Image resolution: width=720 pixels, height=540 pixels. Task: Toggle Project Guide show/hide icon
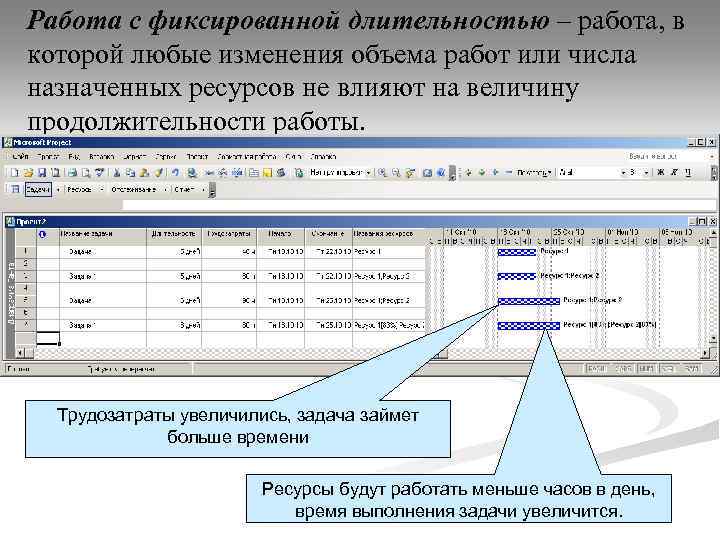coord(15,189)
